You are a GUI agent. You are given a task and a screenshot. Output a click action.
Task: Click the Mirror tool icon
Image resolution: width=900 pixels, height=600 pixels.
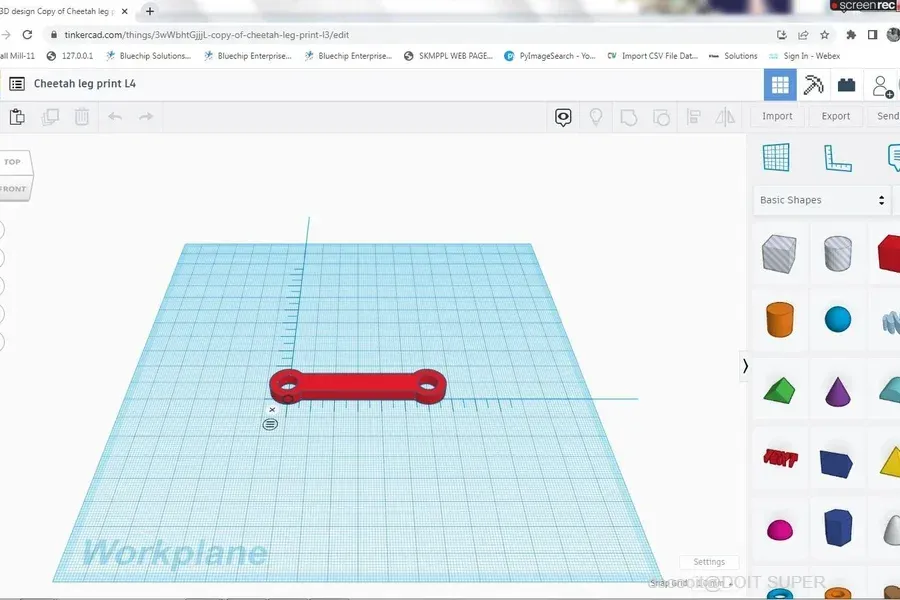pos(725,117)
